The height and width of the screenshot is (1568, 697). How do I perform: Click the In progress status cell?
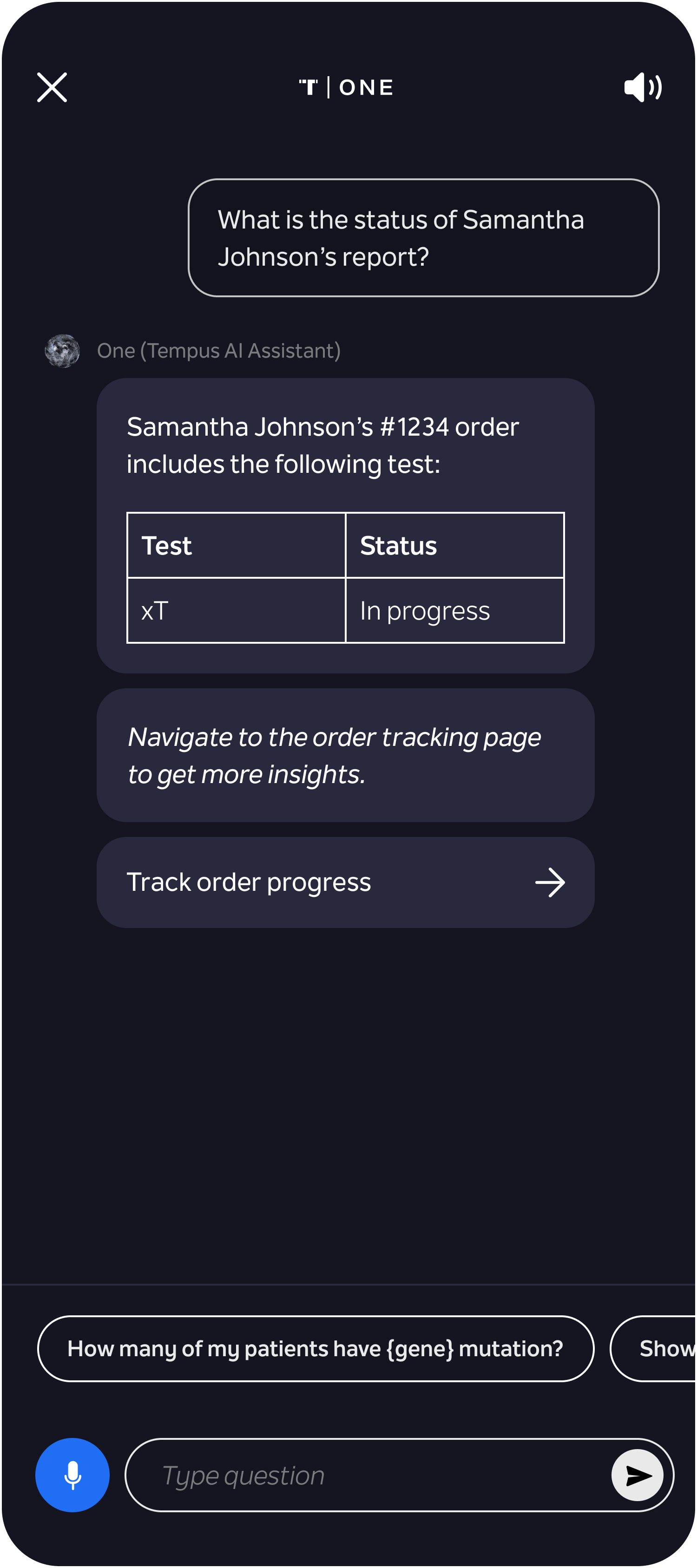click(455, 610)
